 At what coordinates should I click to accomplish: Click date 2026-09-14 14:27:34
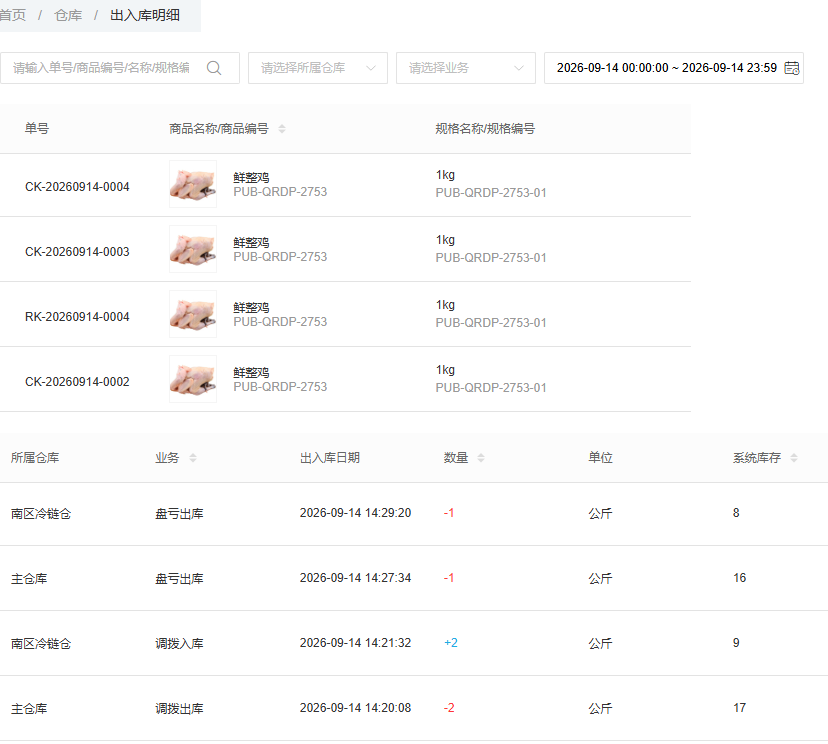355,578
